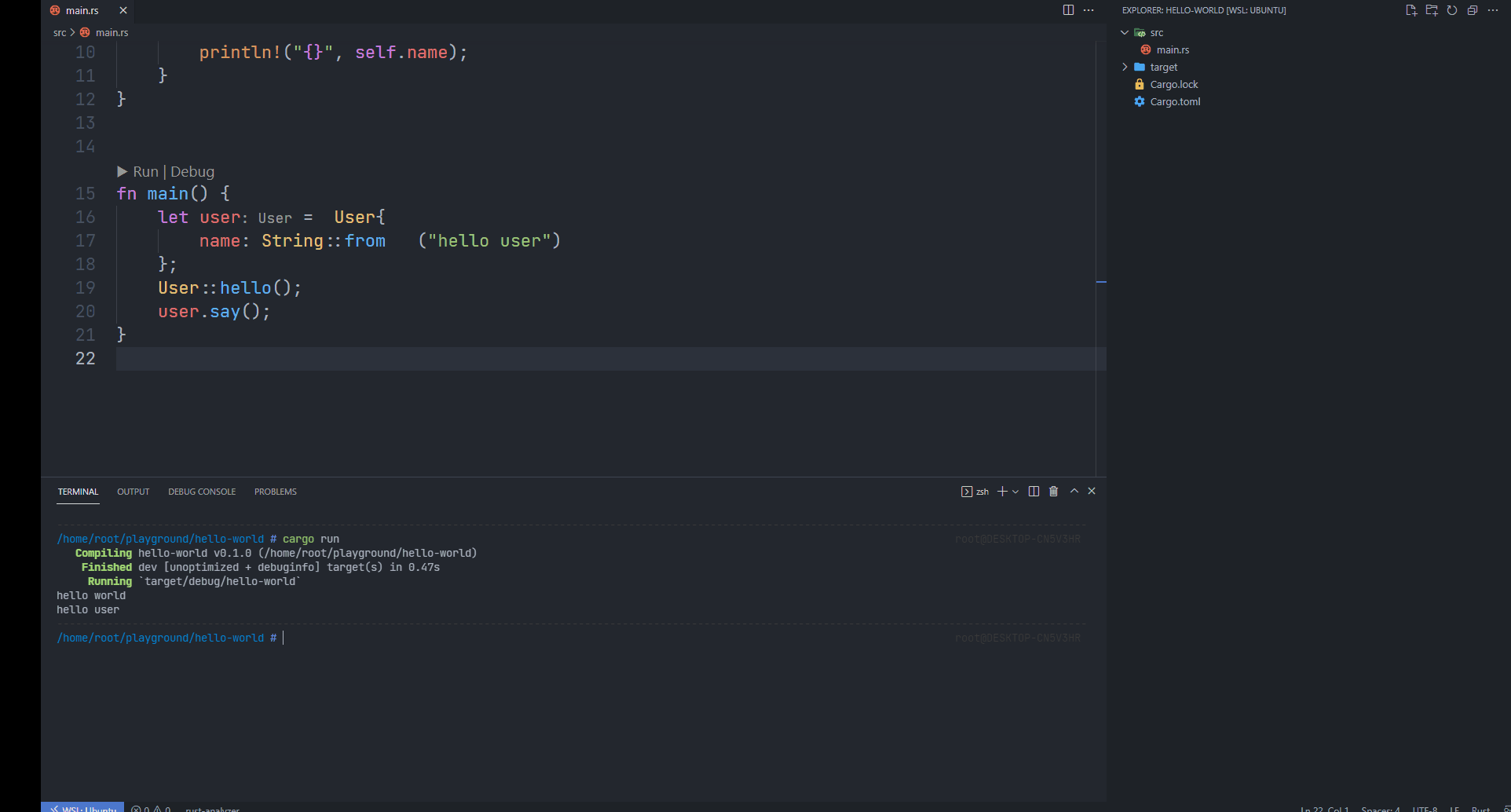
Task: Maximize the terminal panel size
Action: coord(1074,492)
